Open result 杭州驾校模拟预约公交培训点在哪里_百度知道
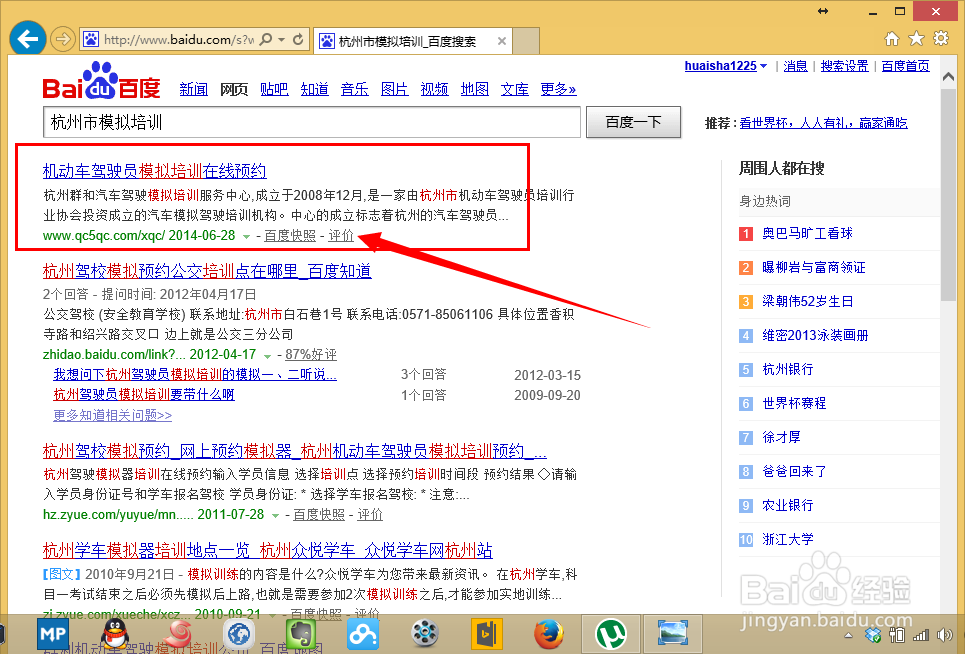Image resolution: width=965 pixels, height=654 pixels. (x=207, y=271)
